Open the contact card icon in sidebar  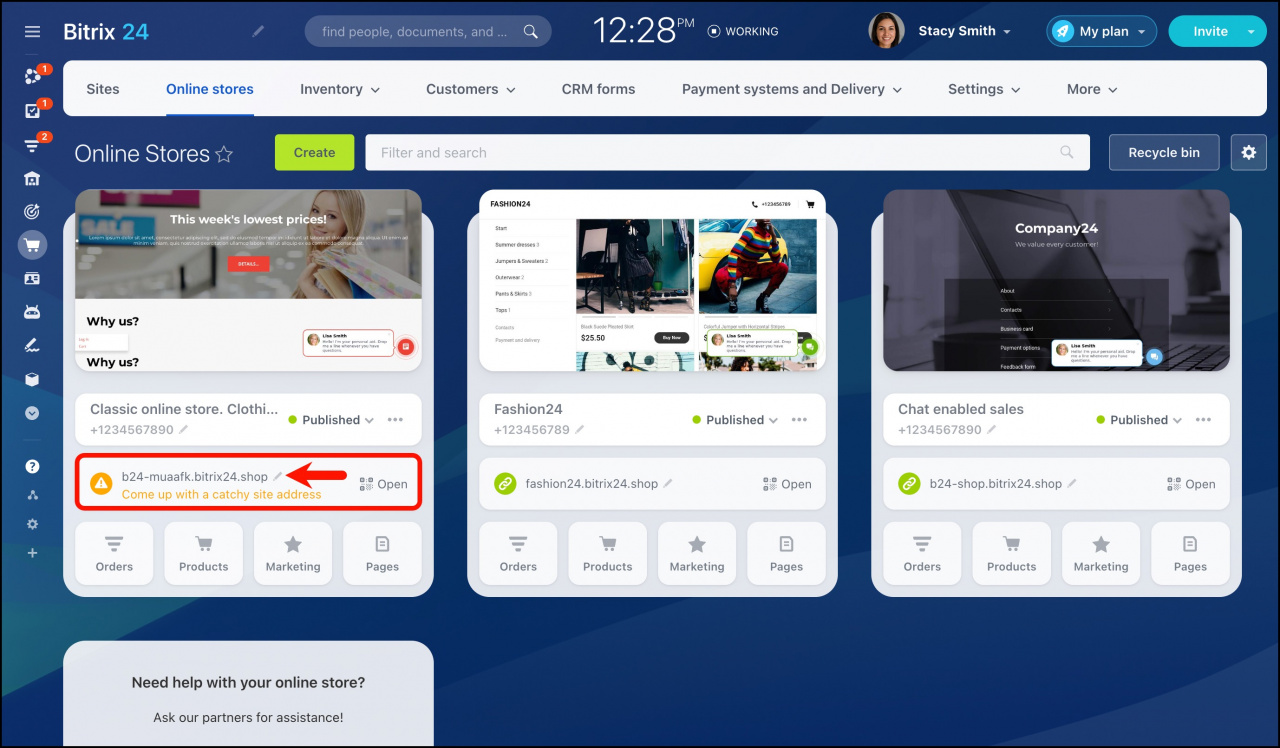[x=32, y=278]
